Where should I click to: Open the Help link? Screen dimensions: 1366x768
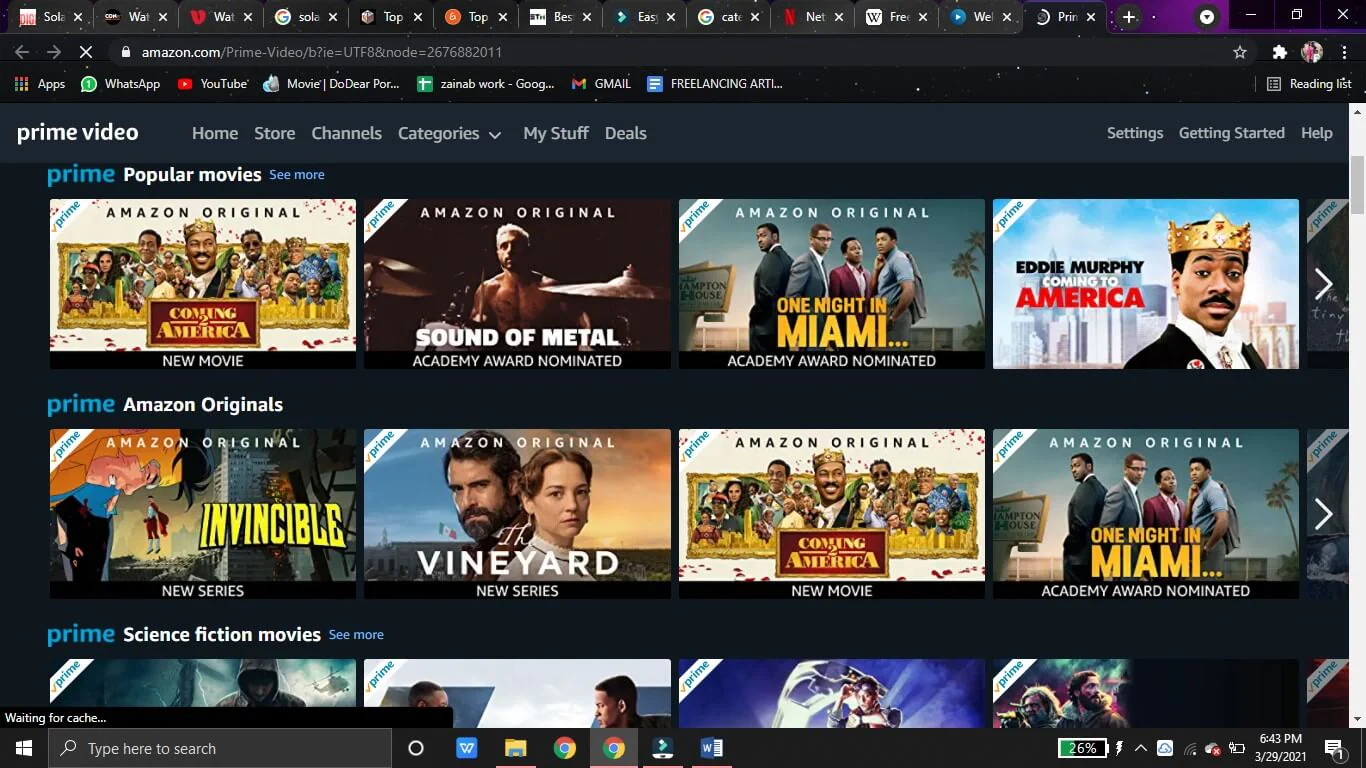coord(1317,133)
